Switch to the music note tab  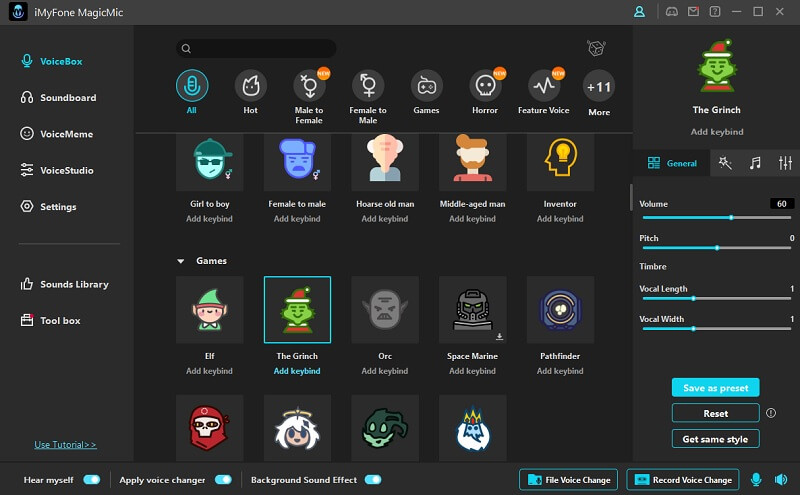[x=755, y=163]
